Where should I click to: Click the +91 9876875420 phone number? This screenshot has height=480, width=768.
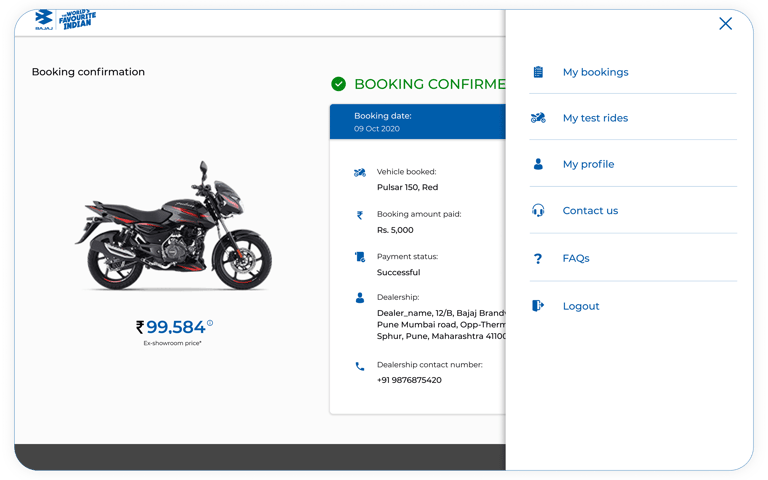(409, 380)
